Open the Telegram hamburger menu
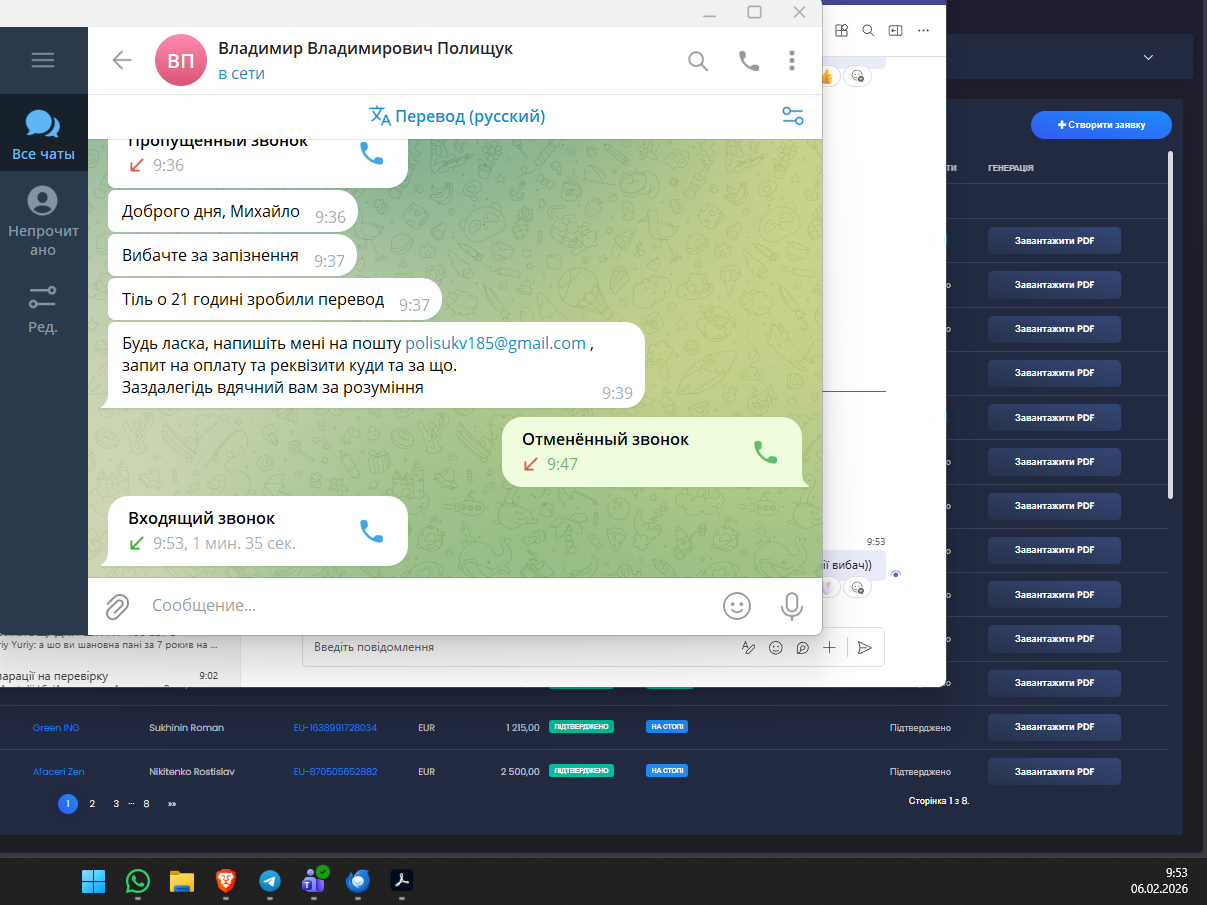Viewport: 1207px width, 905px height. [43, 60]
